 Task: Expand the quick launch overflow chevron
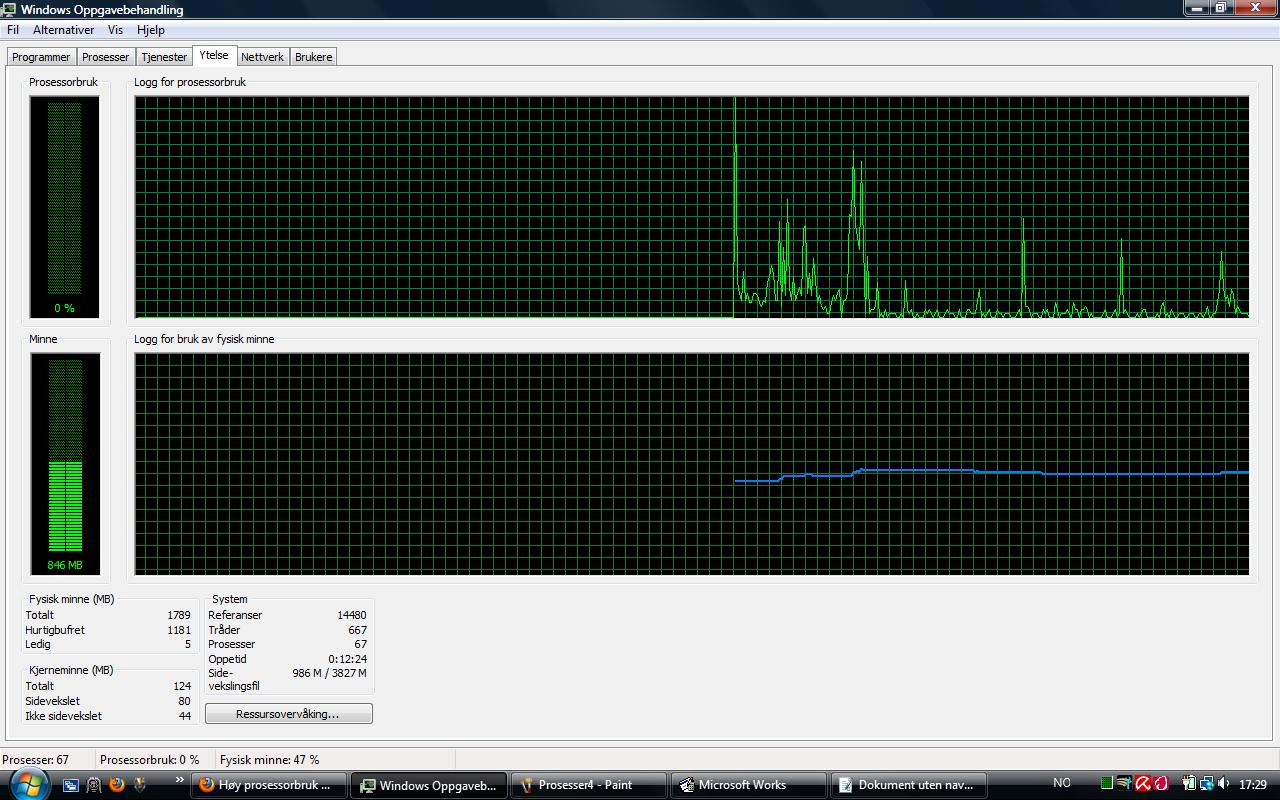coord(180,780)
